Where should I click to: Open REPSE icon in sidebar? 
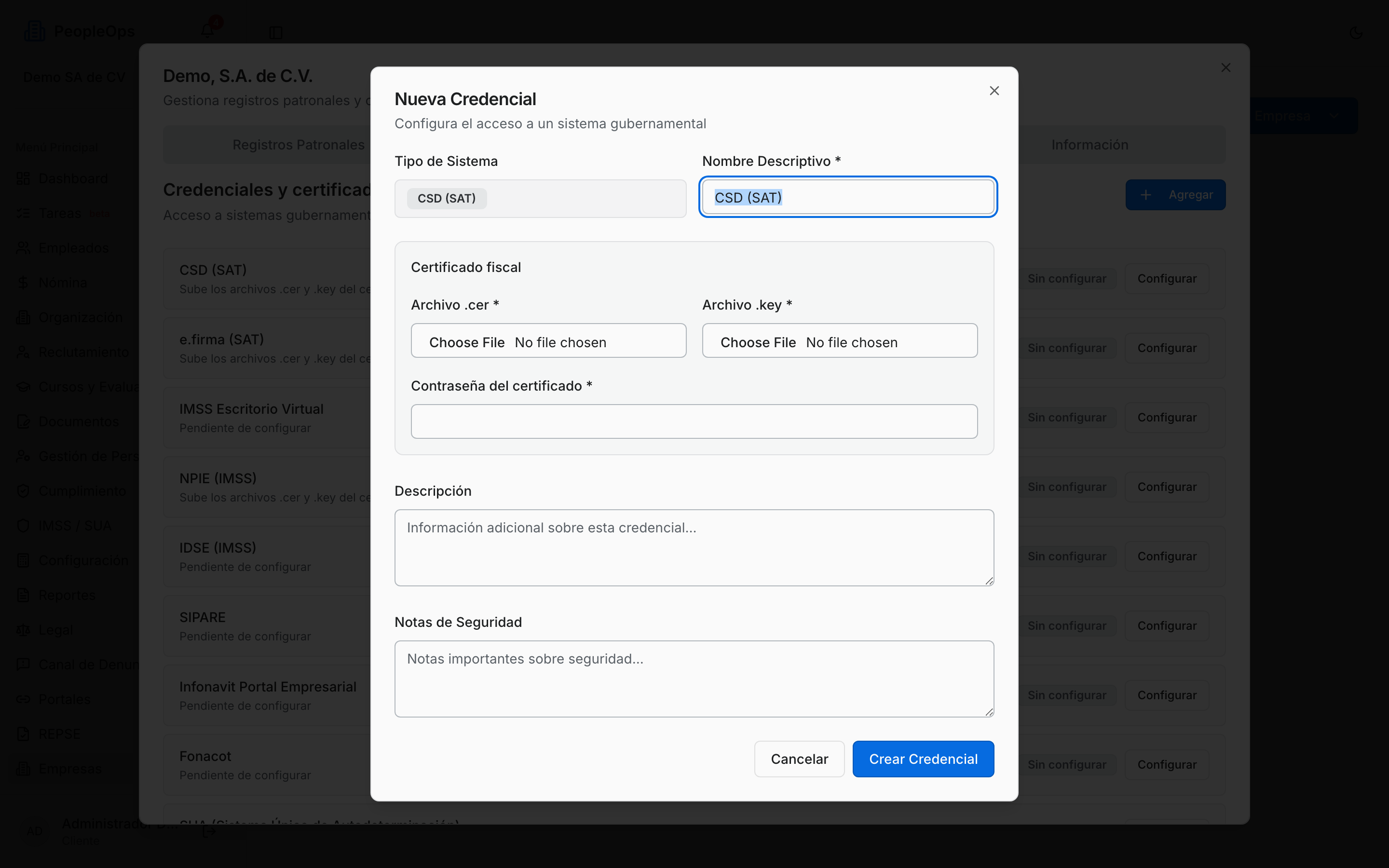coord(23,733)
